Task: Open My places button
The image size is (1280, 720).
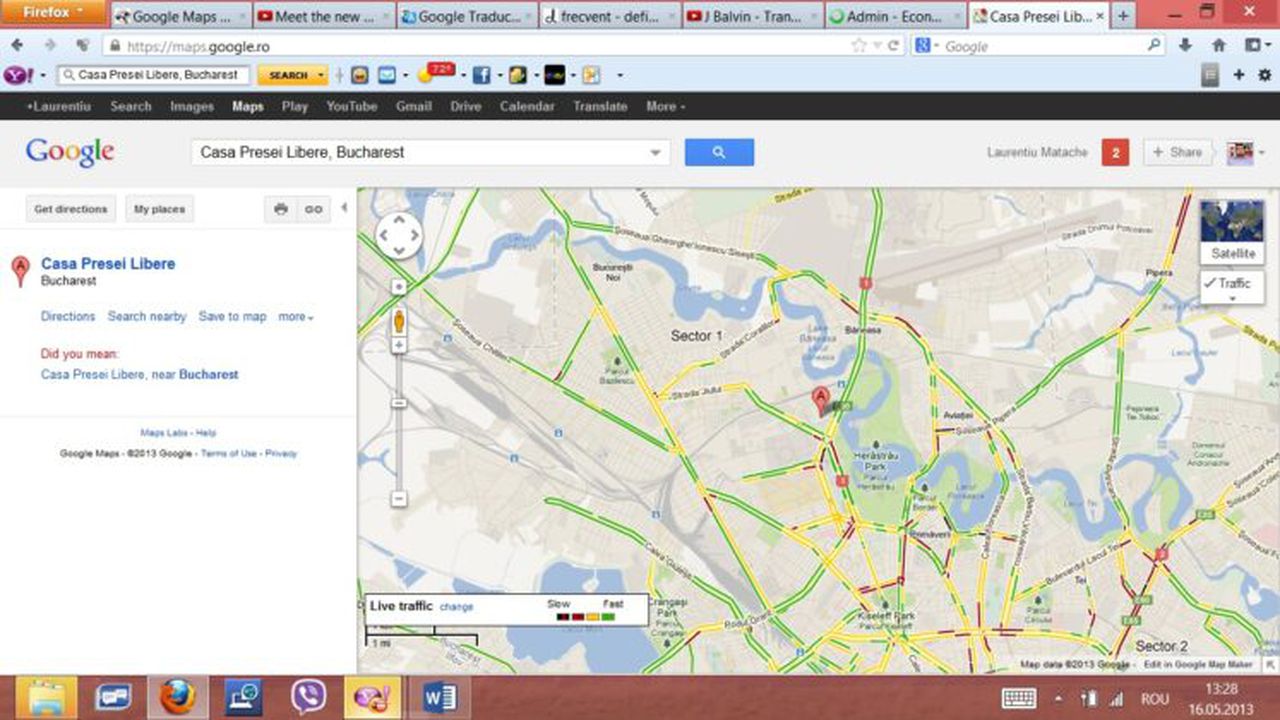Action: pyautogui.click(x=160, y=209)
